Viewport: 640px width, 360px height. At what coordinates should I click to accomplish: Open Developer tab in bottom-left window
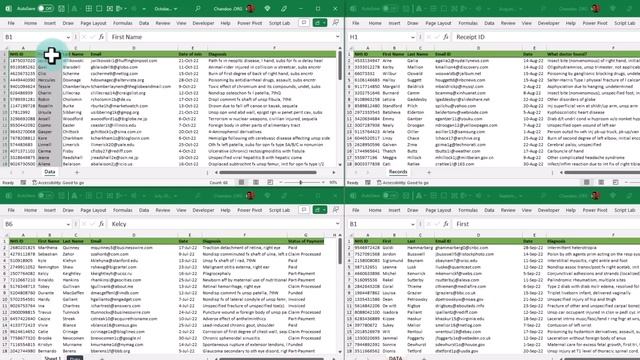click(203, 210)
